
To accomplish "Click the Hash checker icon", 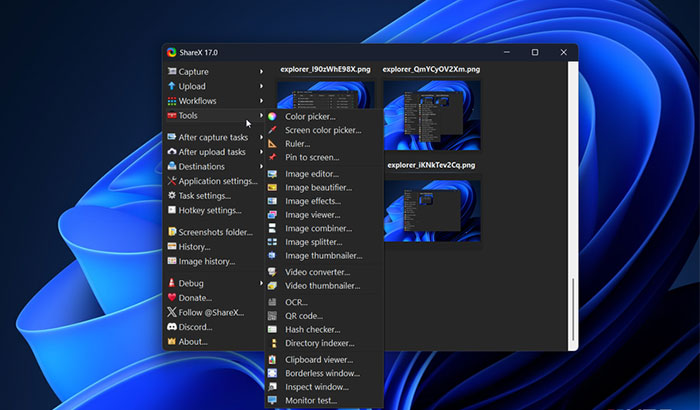I will (272, 330).
